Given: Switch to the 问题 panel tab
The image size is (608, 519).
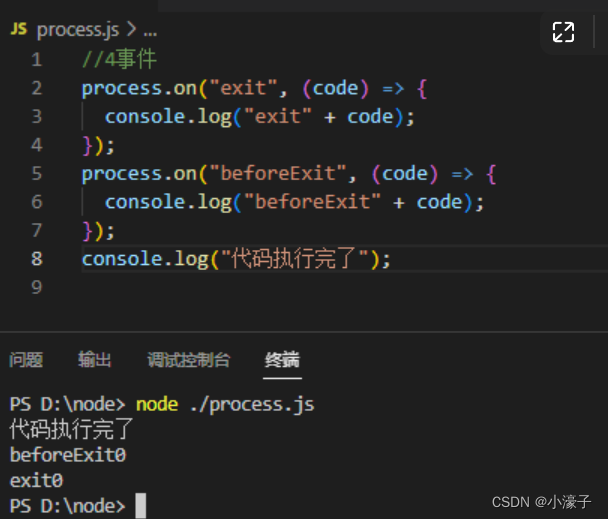Looking at the screenshot, I should pos(26,360).
